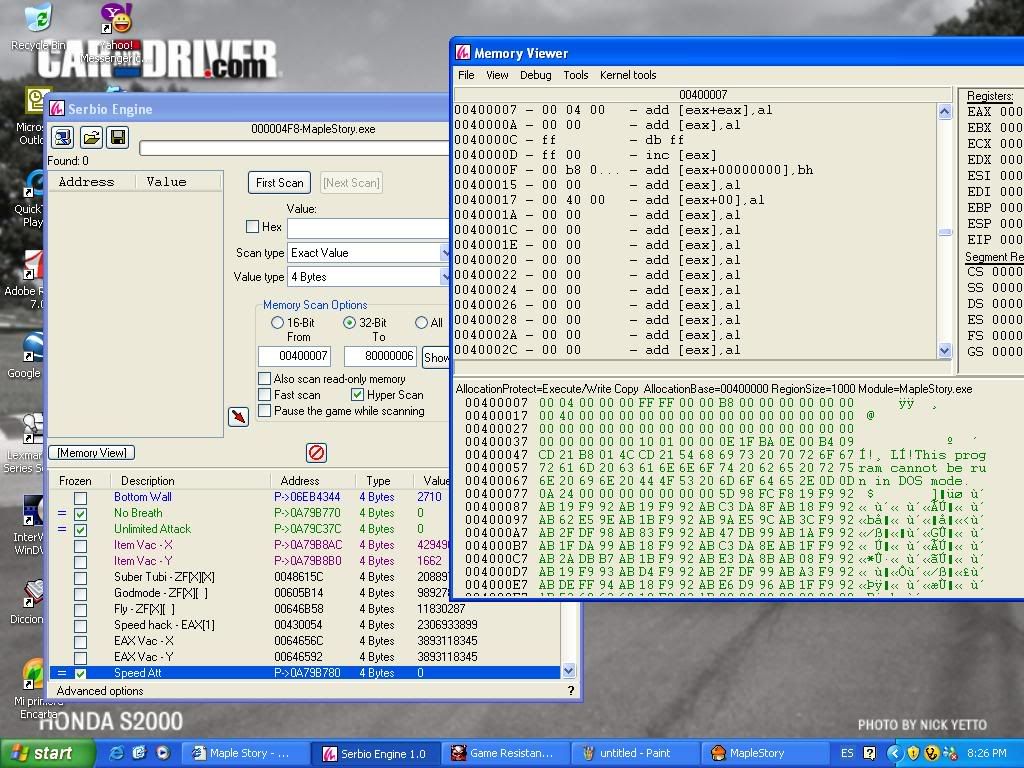Open Recycle Bin desktop icon

click(x=38, y=27)
